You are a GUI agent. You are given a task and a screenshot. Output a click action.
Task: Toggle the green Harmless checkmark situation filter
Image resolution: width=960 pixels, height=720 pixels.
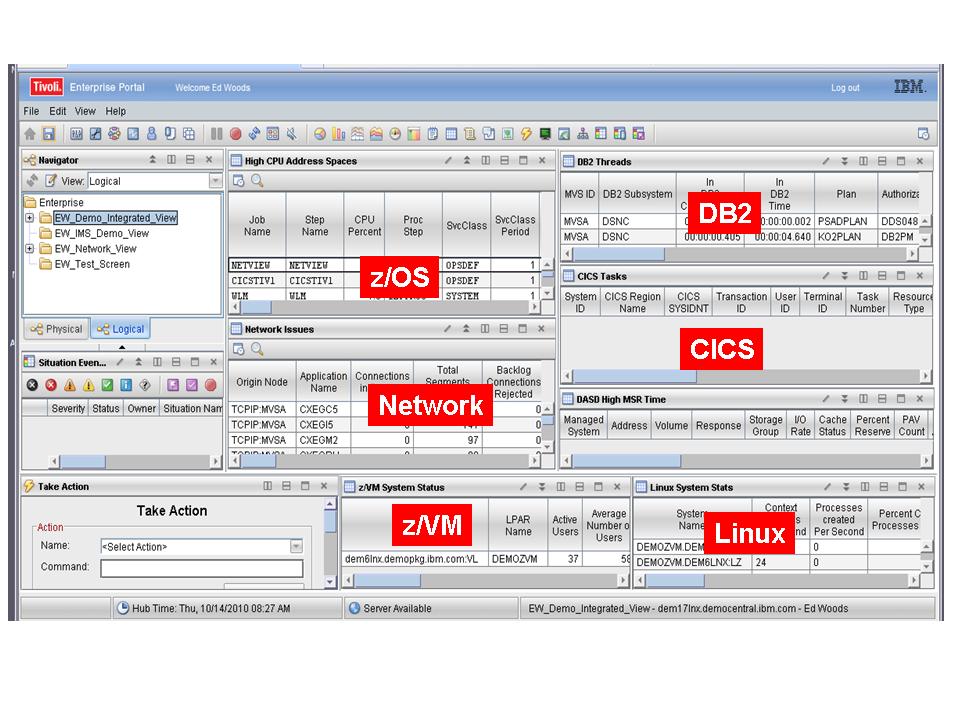tap(107, 384)
